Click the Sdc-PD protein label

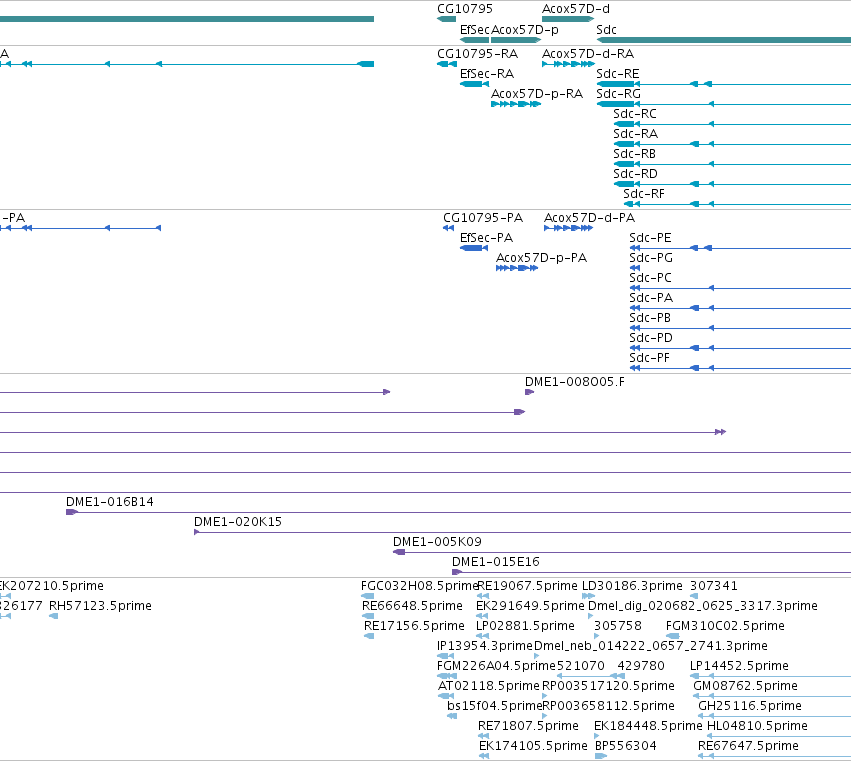coord(651,338)
